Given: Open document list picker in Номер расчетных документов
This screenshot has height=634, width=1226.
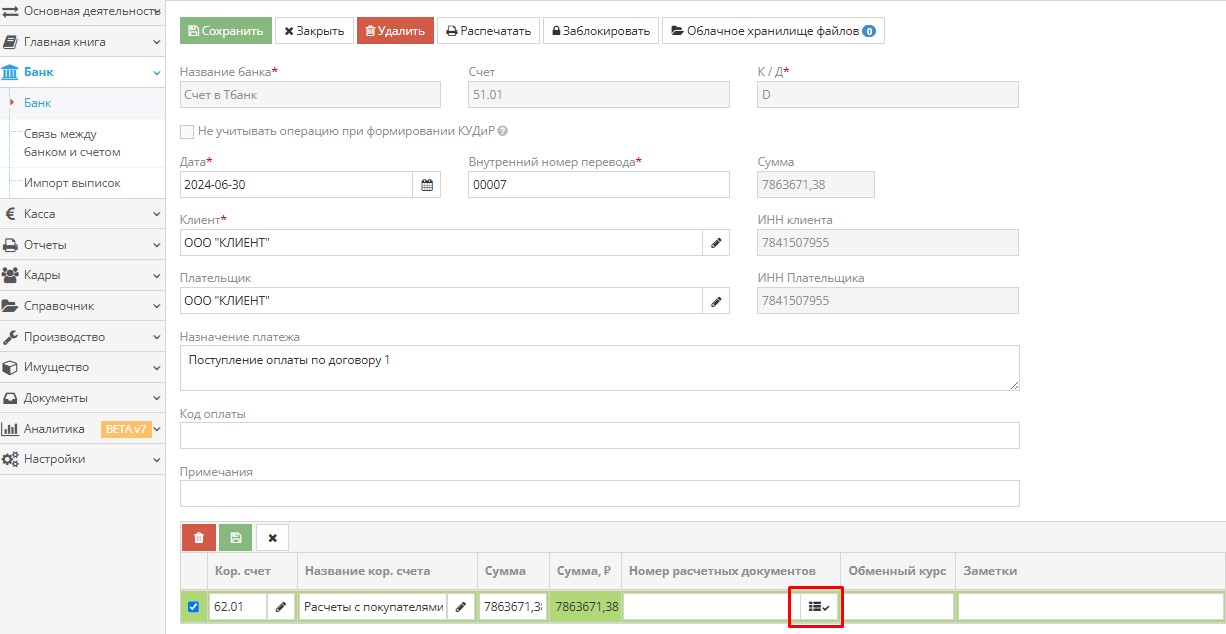Looking at the screenshot, I should point(818,607).
